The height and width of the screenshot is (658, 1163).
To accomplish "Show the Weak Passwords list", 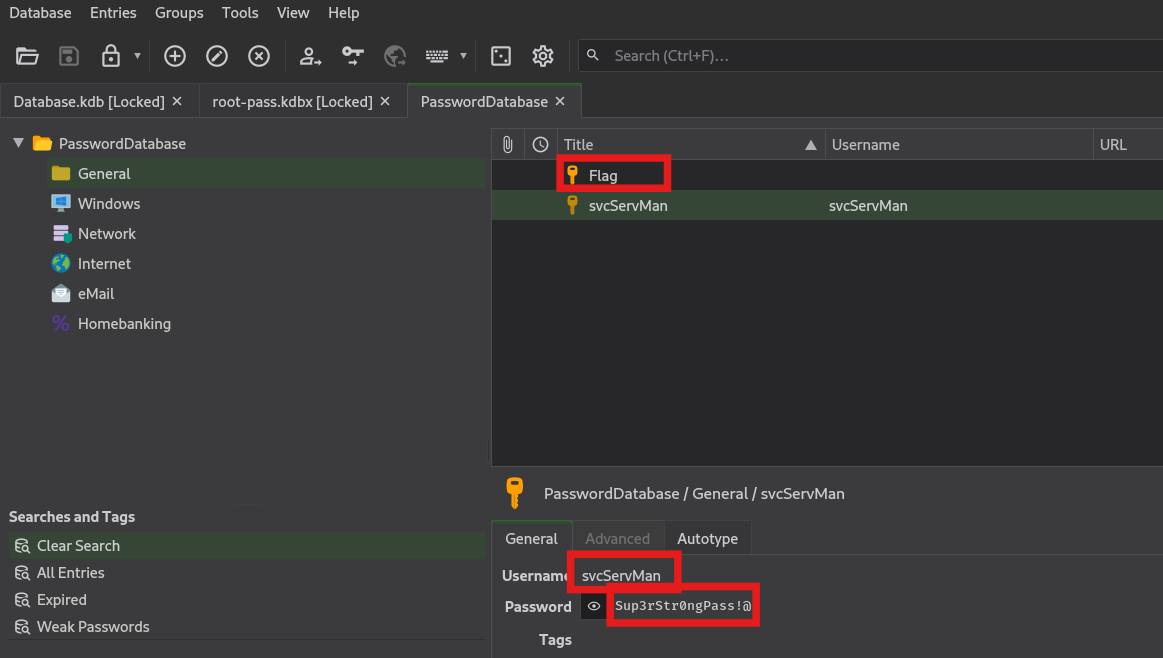I will [92, 627].
